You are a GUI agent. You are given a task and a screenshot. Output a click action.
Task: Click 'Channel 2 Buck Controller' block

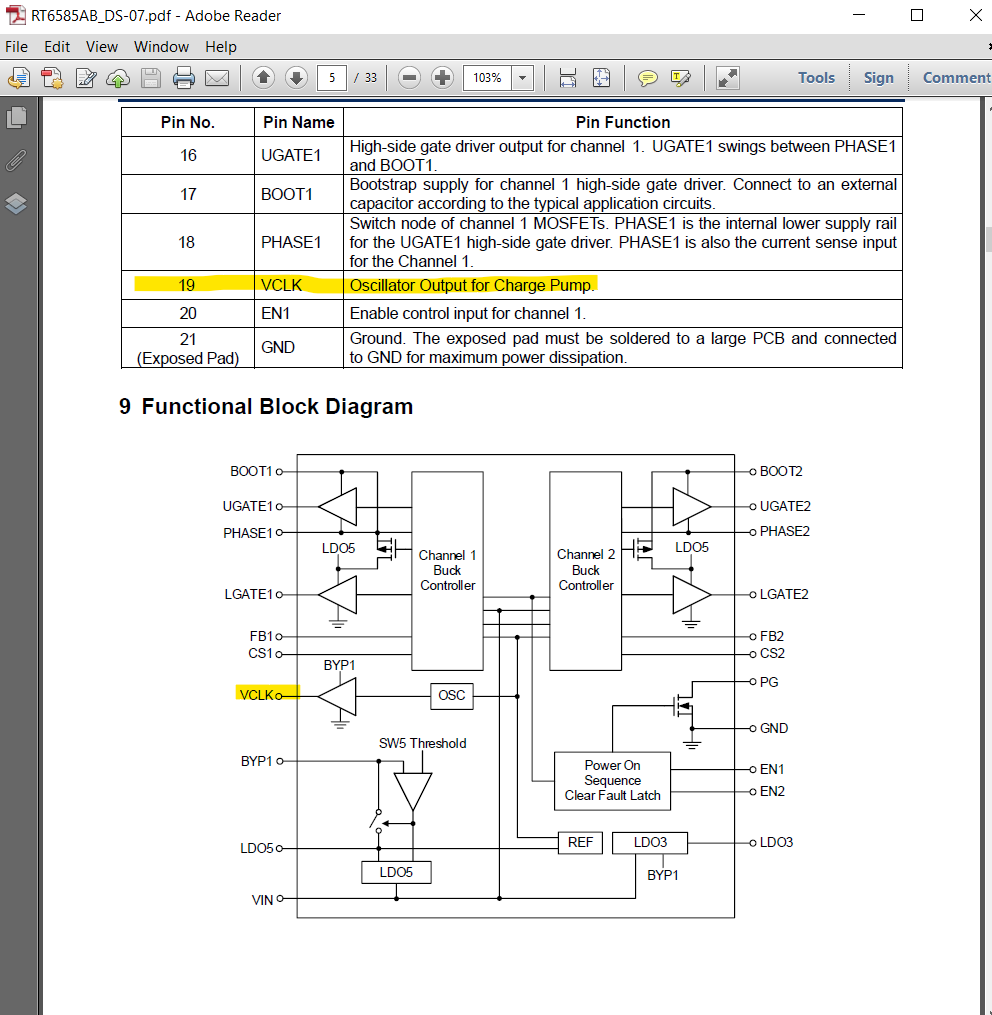(585, 570)
